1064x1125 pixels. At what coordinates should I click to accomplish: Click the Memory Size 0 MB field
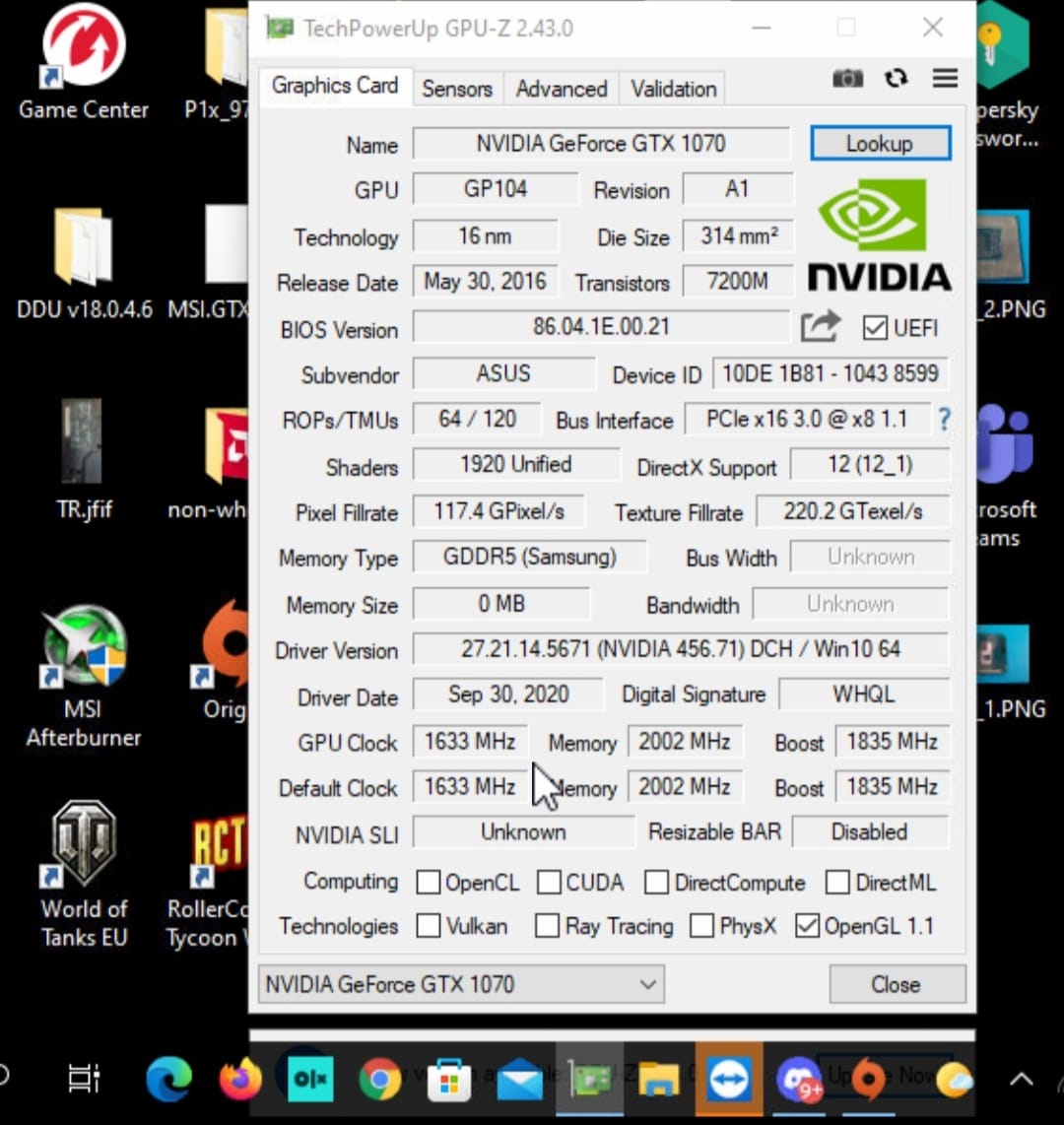[501, 604]
